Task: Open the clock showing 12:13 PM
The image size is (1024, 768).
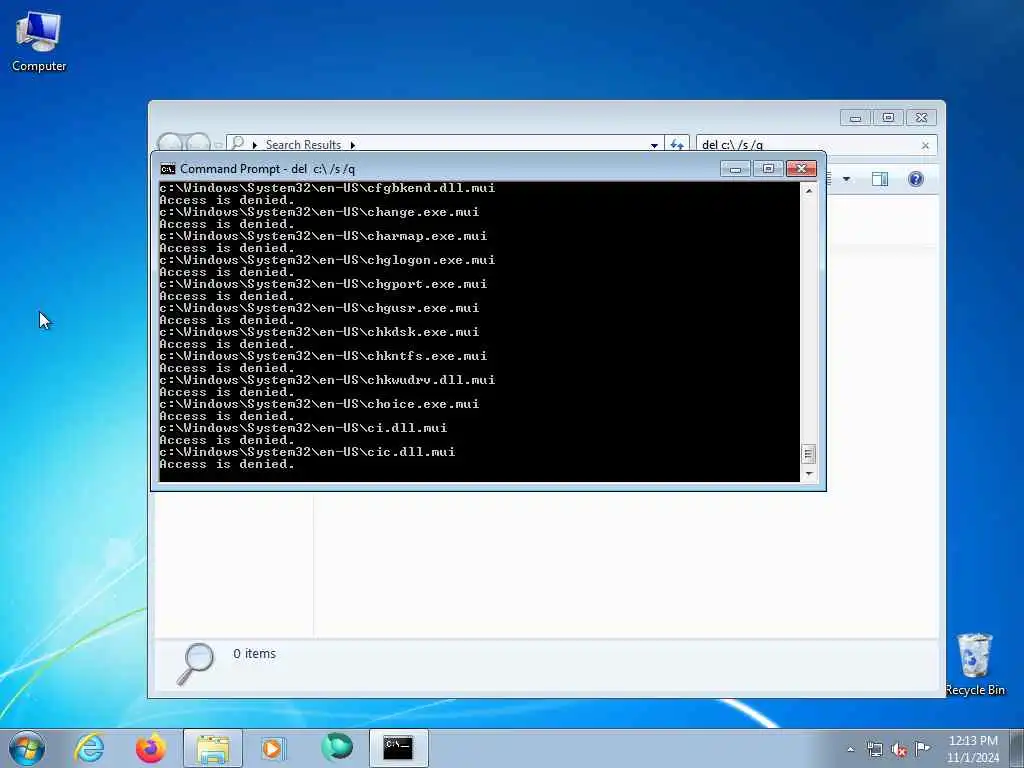Action: (x=973, y=748)
